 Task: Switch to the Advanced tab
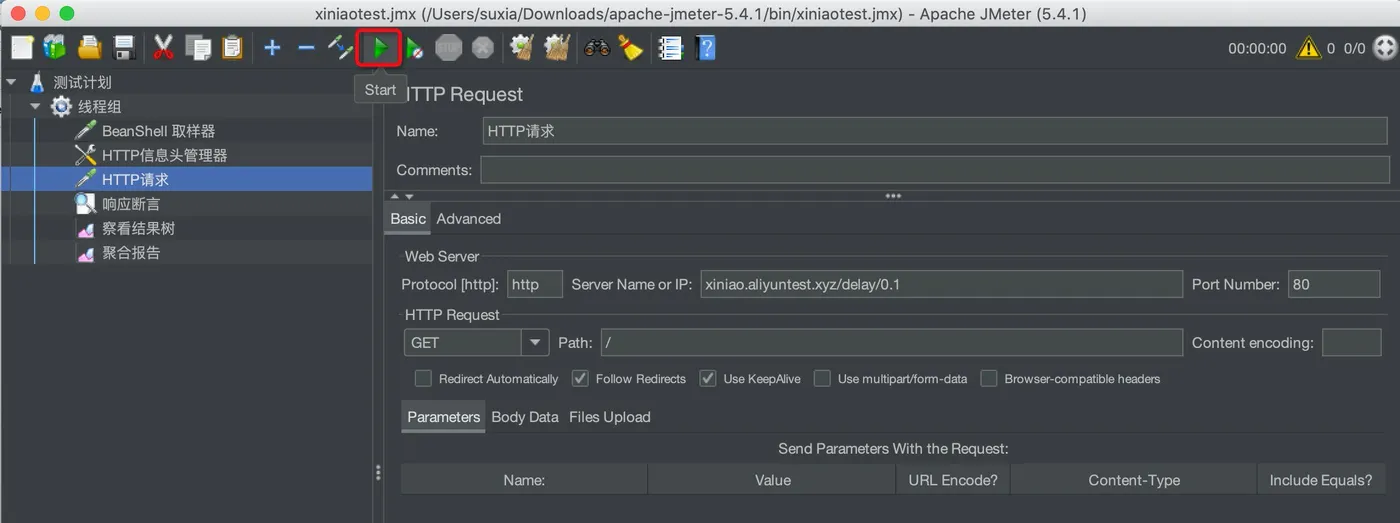[x=469, y=218]
